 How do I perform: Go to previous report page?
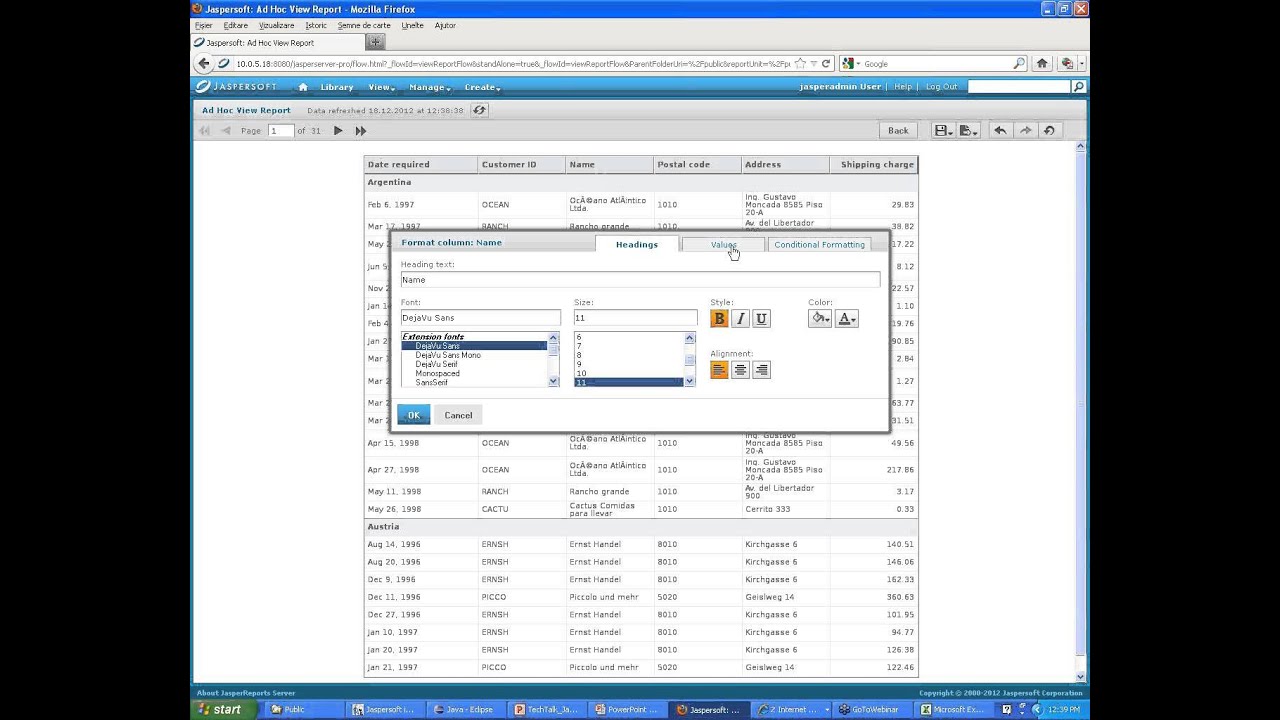[x=226, y=131]
